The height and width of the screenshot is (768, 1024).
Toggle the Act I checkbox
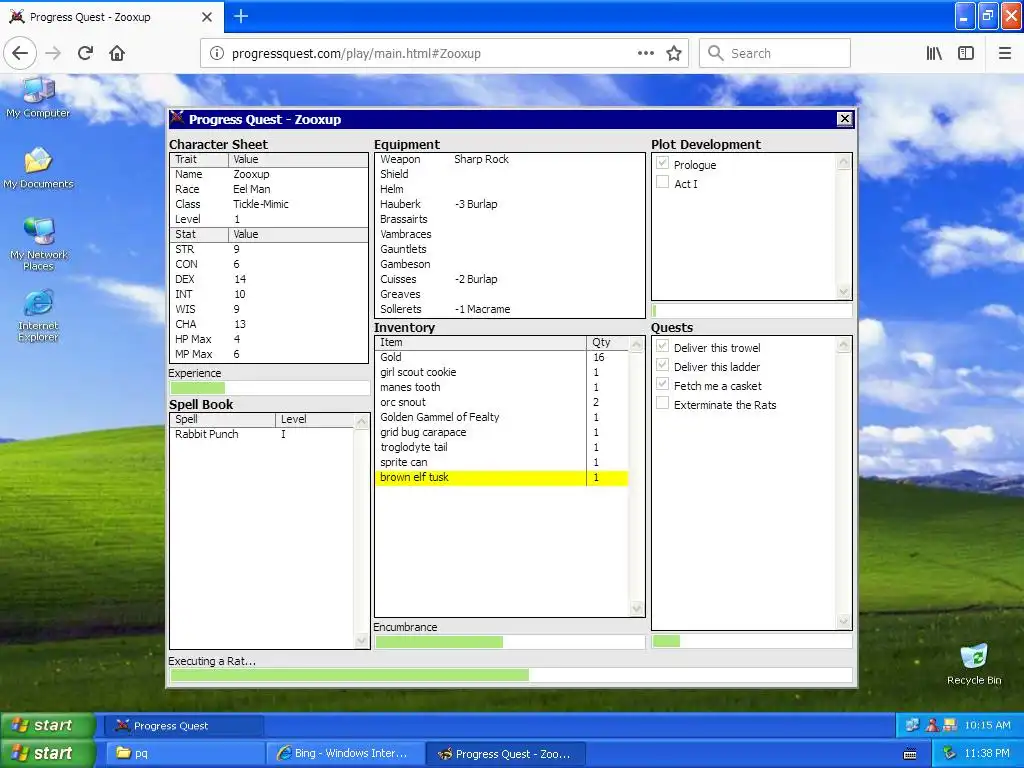662,182
